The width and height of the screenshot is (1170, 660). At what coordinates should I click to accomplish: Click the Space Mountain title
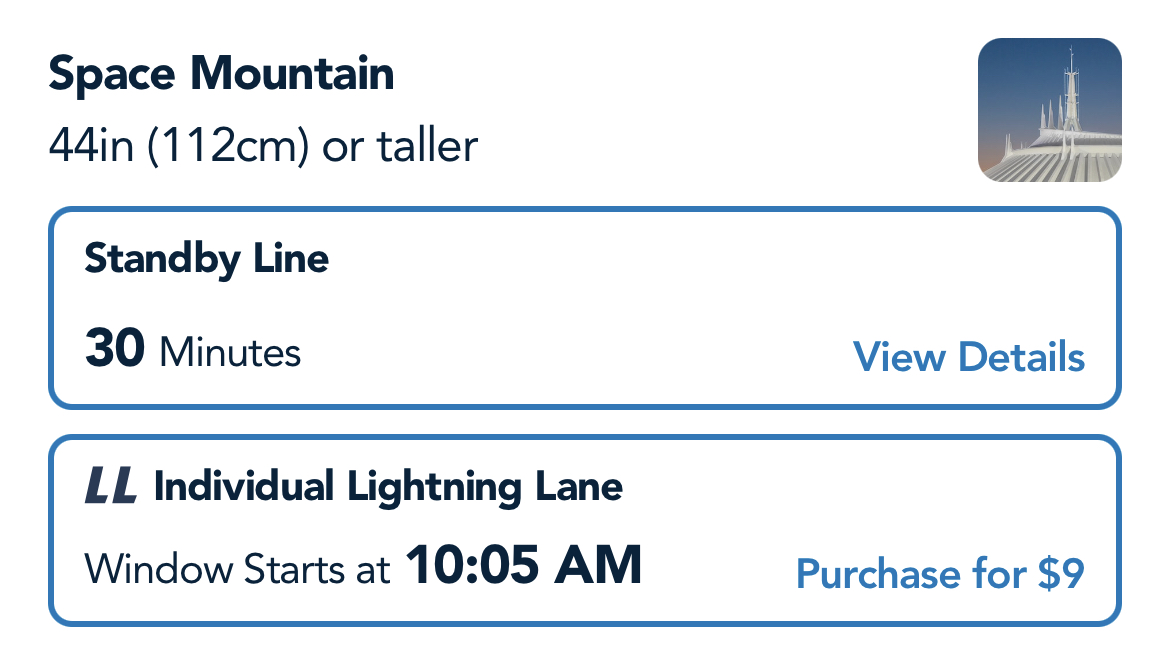point(221,75)
